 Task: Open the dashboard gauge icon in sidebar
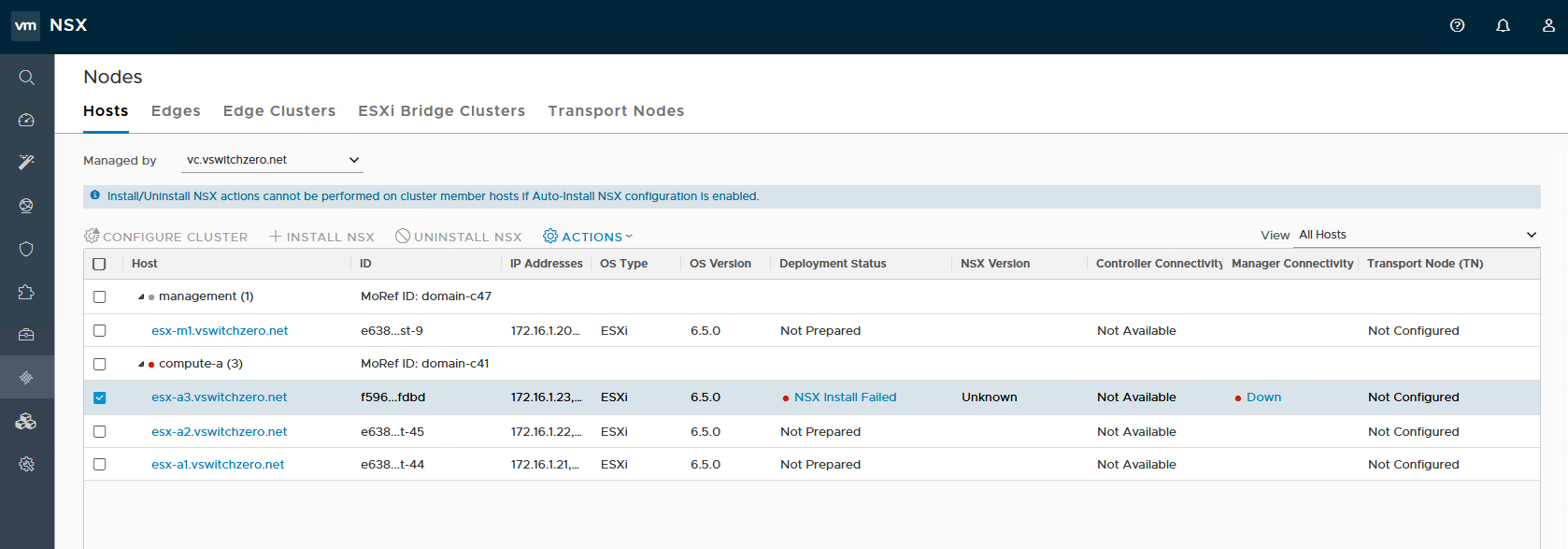point(26,120)
